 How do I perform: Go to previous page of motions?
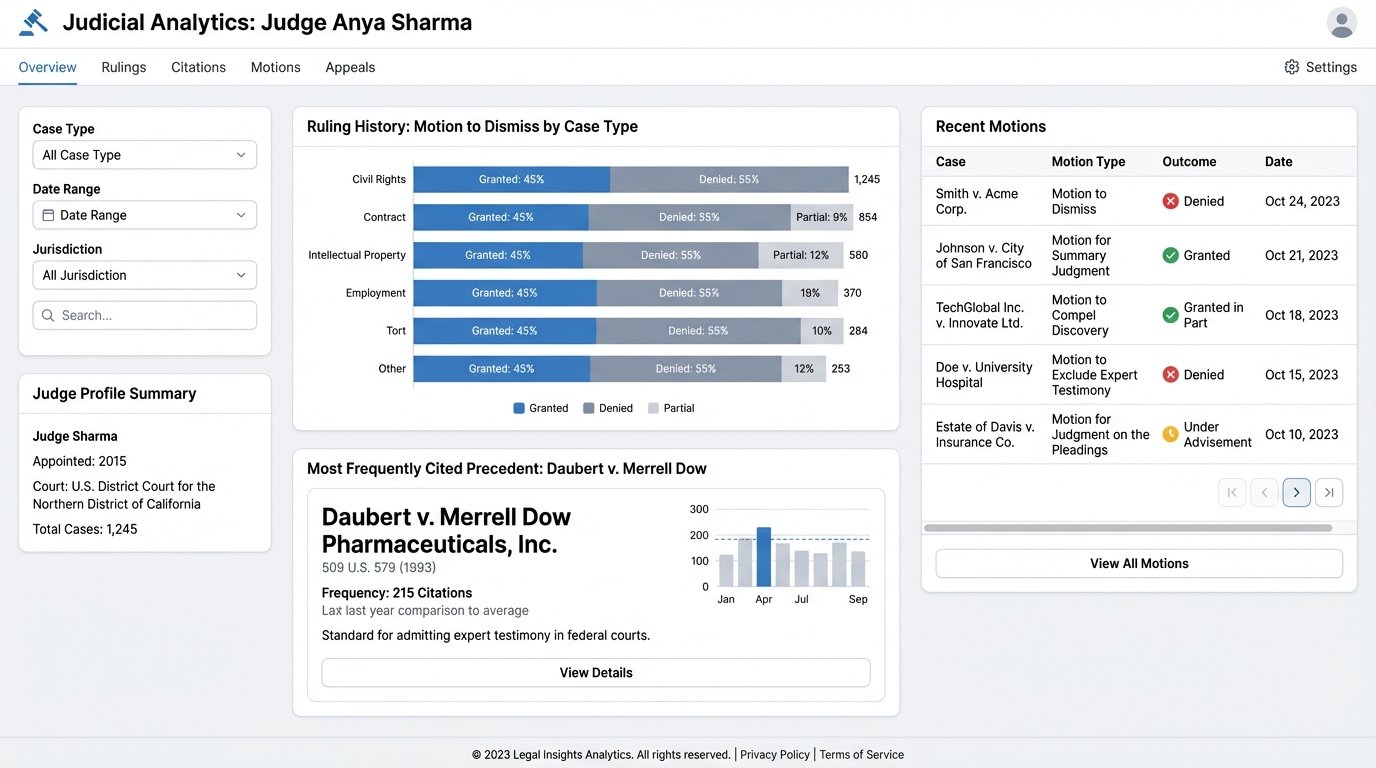point(1264,492)
